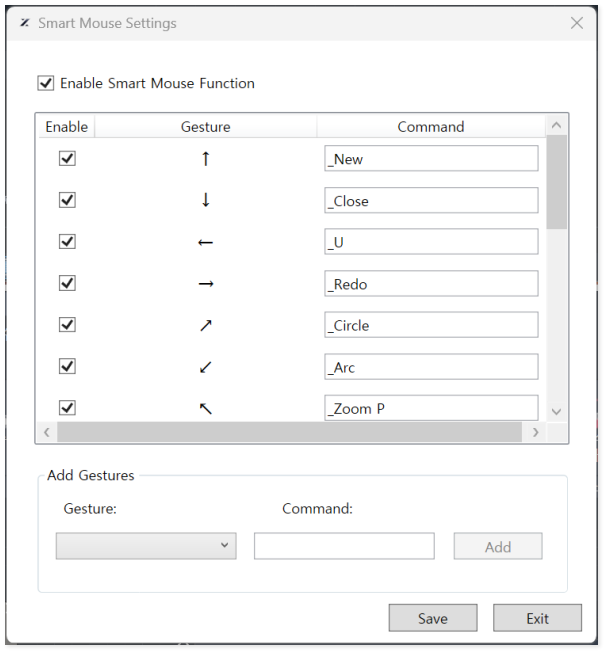Select the up-left diagonal gesture icon
Viewport: 607px width, 654px height.
[206, 408]
